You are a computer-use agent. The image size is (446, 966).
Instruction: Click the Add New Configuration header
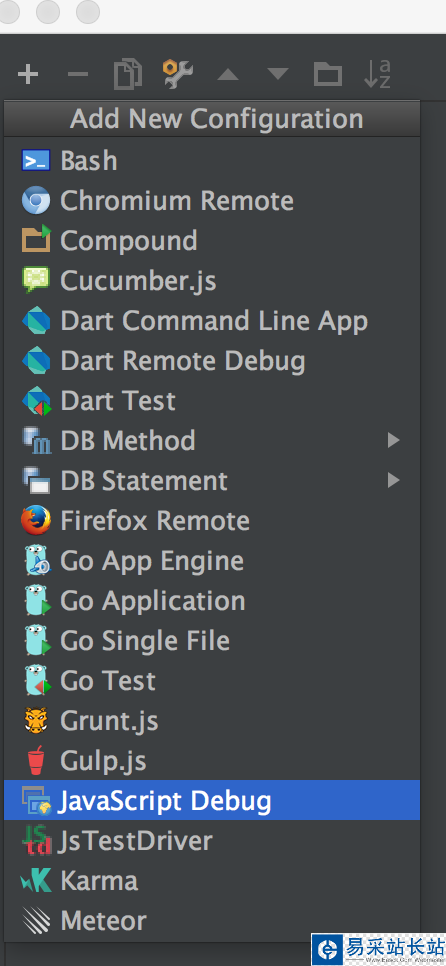pos(212,118)
